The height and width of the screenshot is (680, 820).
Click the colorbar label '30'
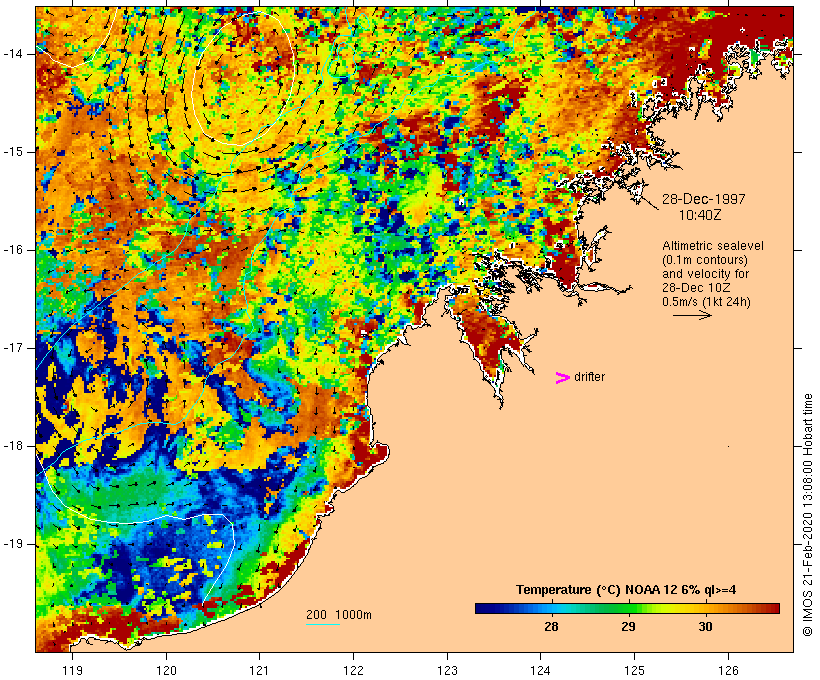point(705,626)
